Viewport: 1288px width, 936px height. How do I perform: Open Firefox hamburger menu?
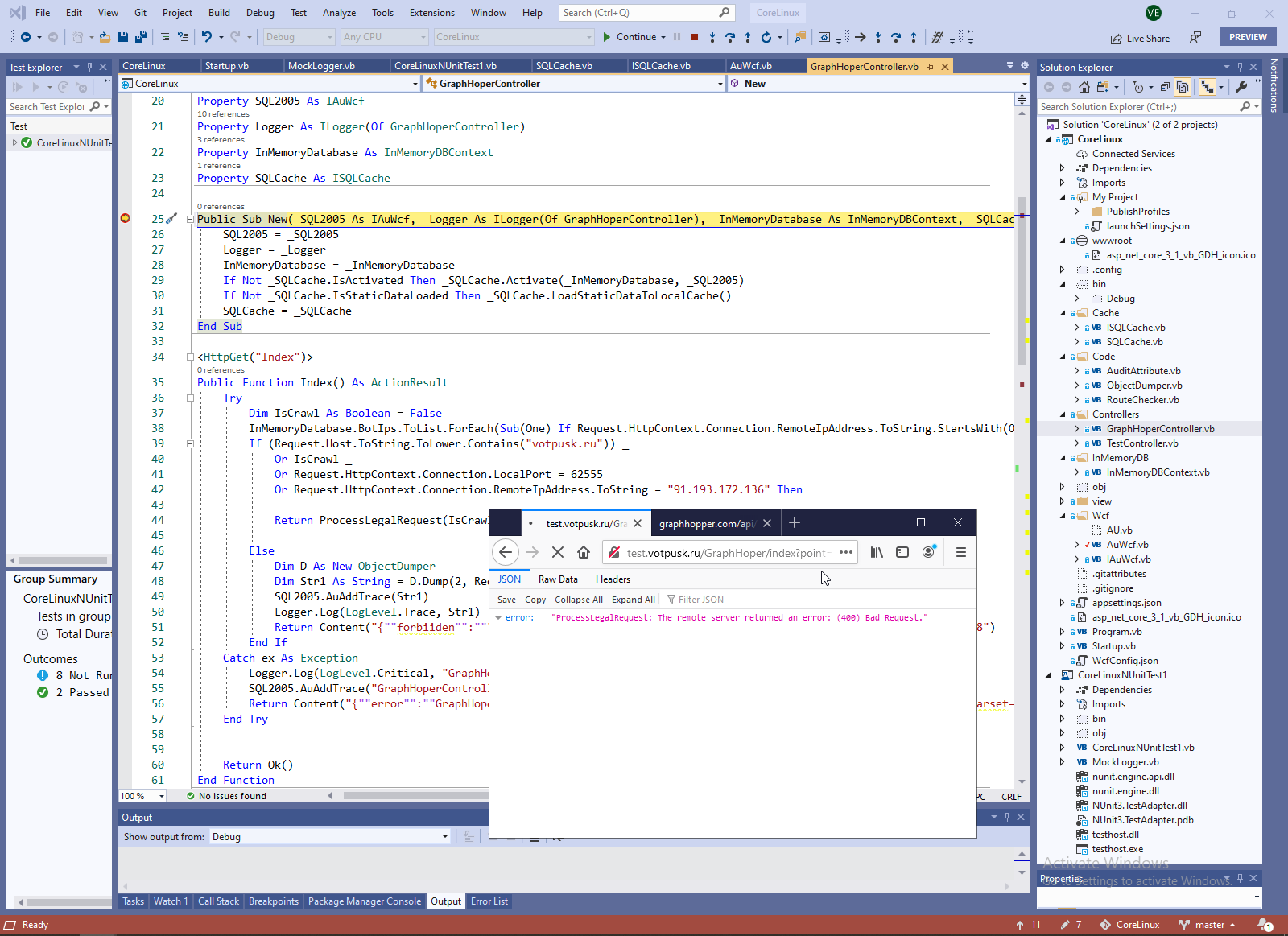[960, 552]
